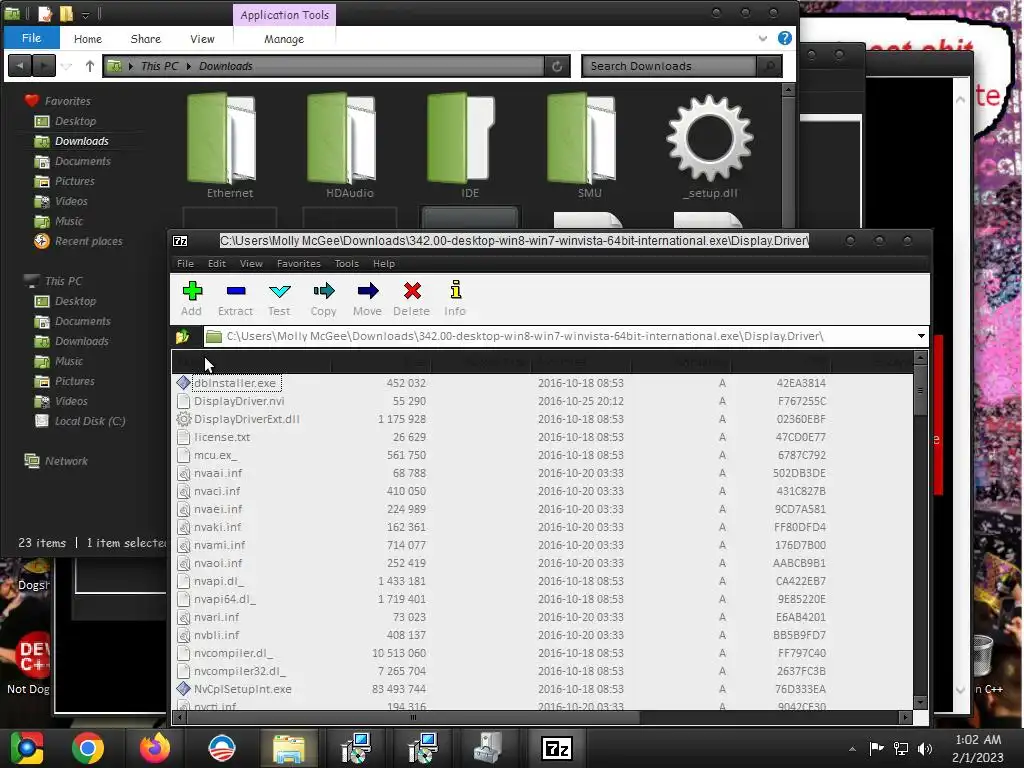Open the Favorites menu in 7-Zip
Image resolution: width=1024 pixels, height=768 pixels.
299,263
